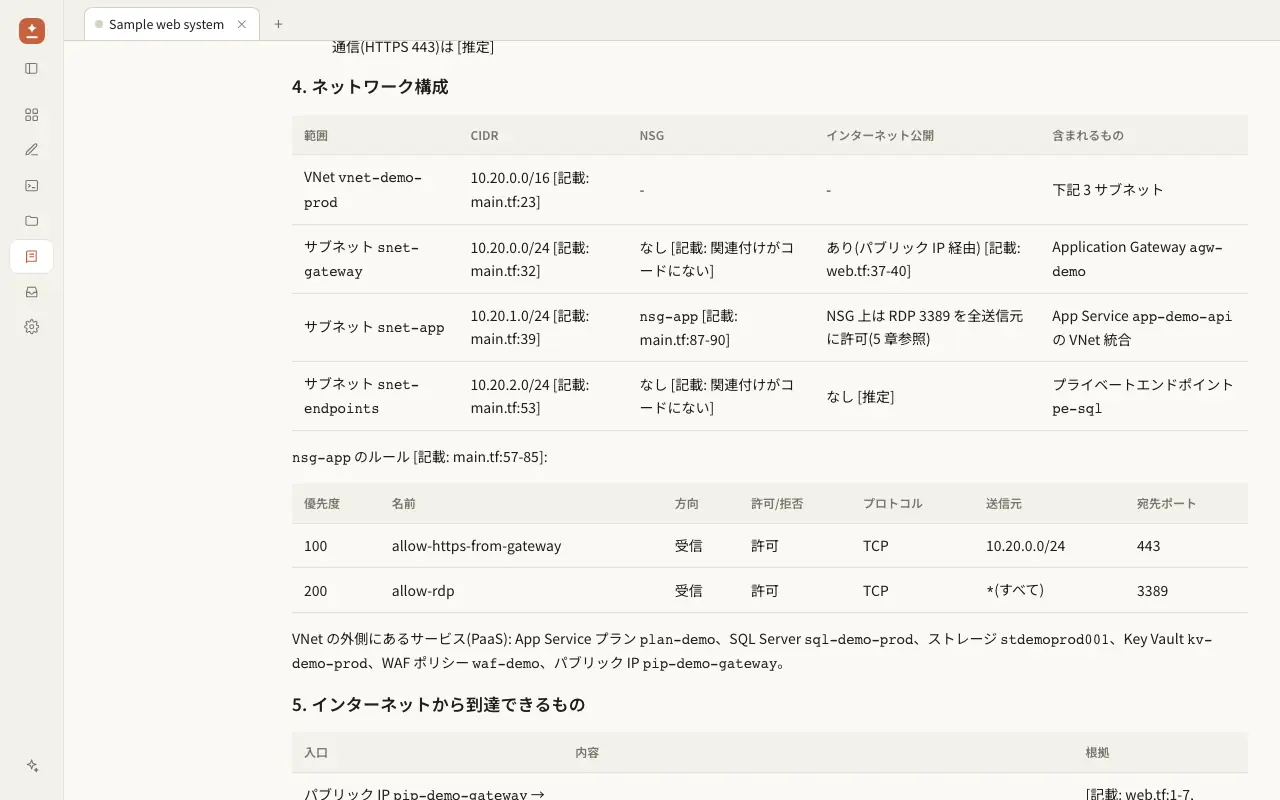Click the 含まれるもの column header

click(x=1088, y=135)
